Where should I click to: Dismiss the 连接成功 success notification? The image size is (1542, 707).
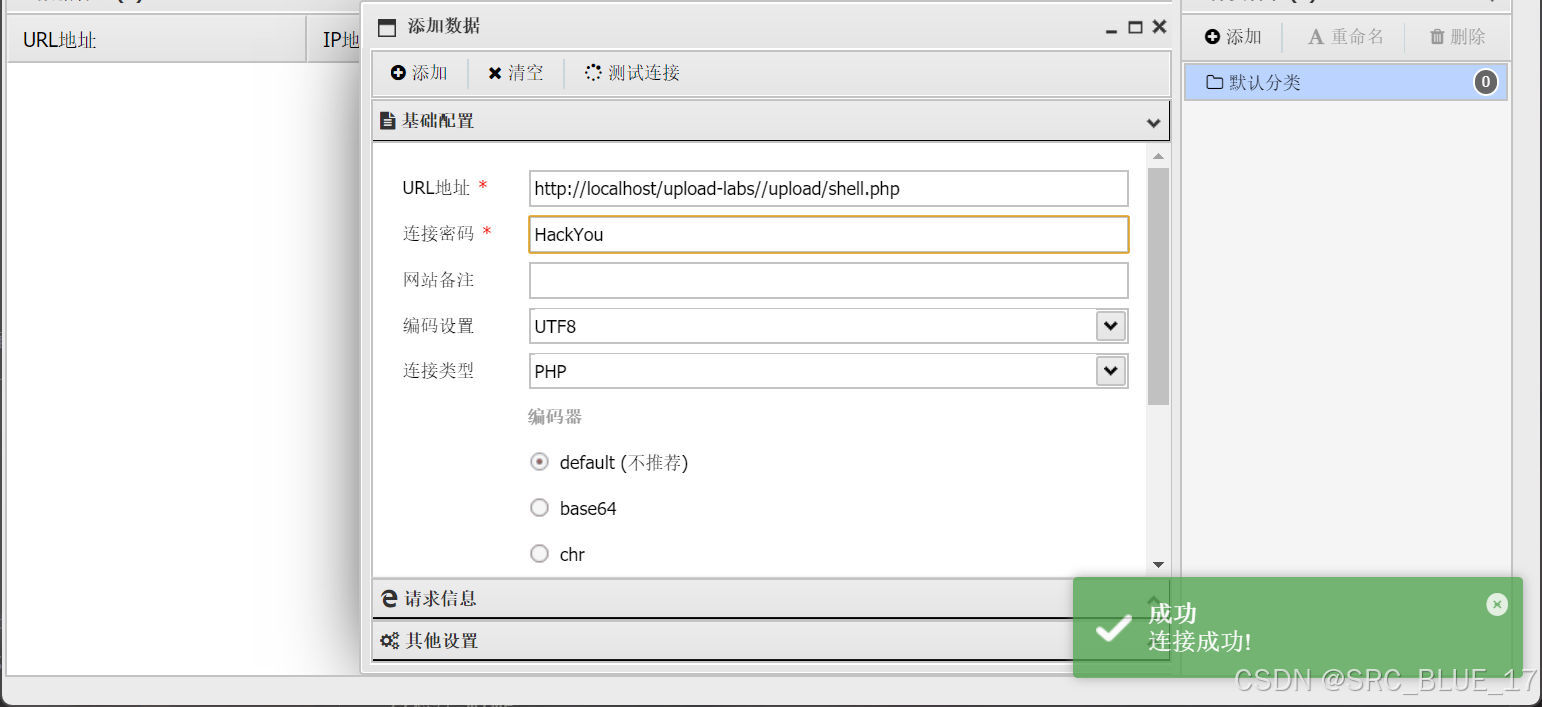(1496, 604)
